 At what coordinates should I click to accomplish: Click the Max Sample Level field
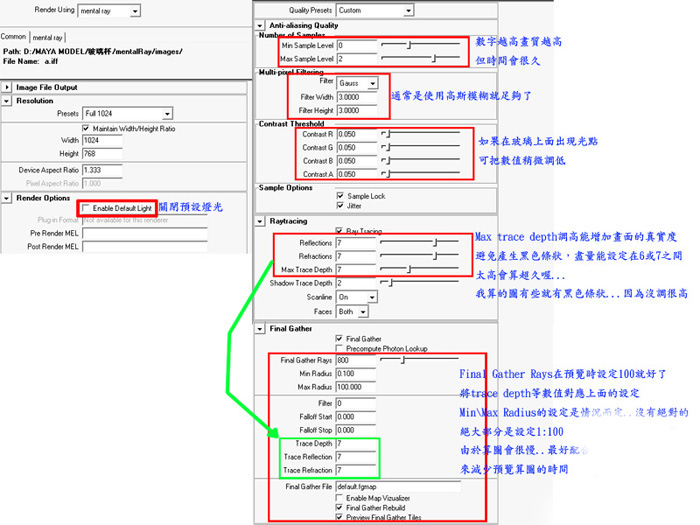click(356, 59)
